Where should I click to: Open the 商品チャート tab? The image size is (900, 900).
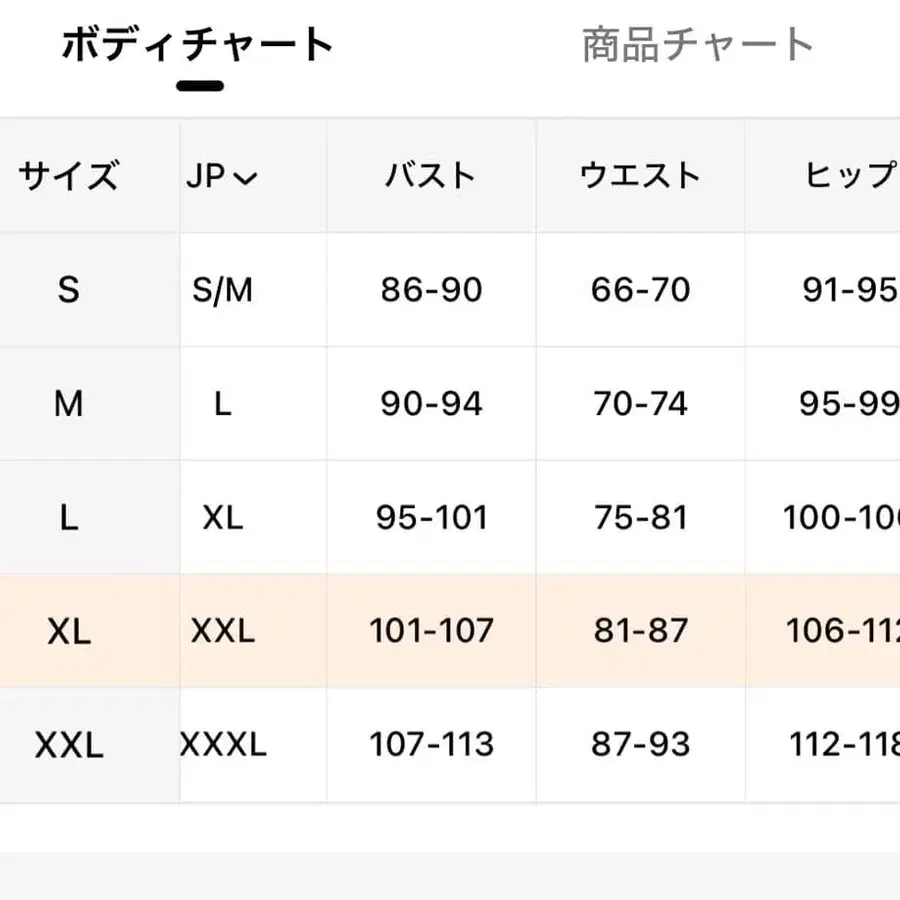pyautogui.click(x=698, y=45)
